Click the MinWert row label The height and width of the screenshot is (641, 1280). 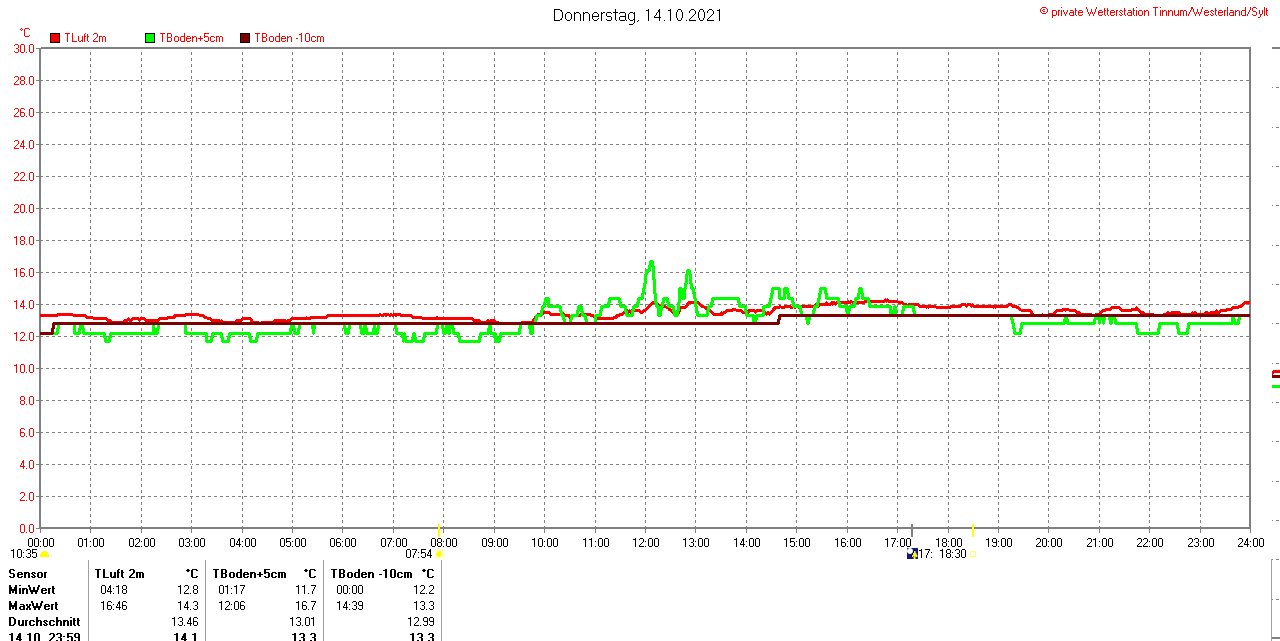click(x=33, y=590)
